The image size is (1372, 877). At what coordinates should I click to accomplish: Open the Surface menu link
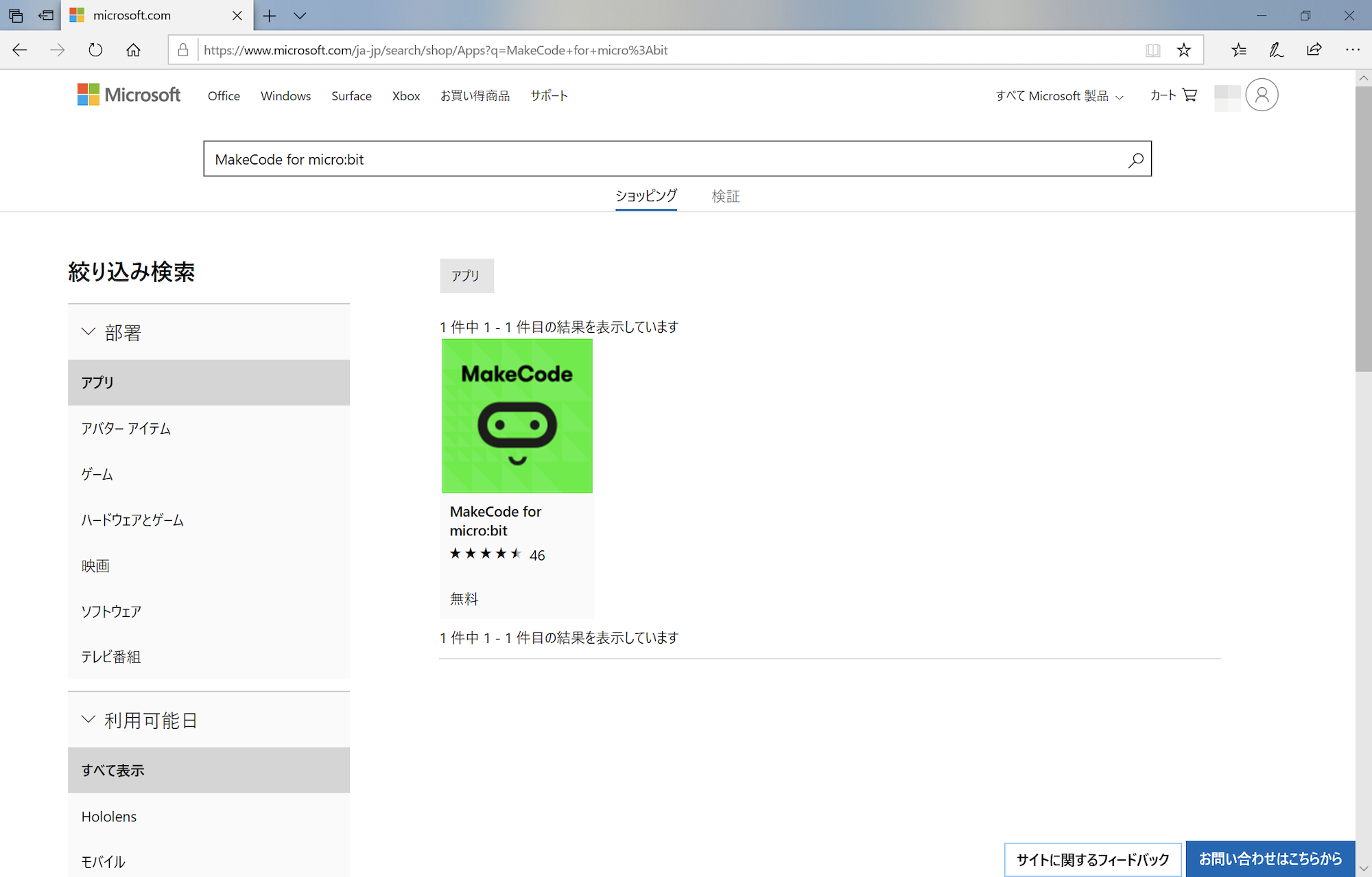click(x=351, y=96)
